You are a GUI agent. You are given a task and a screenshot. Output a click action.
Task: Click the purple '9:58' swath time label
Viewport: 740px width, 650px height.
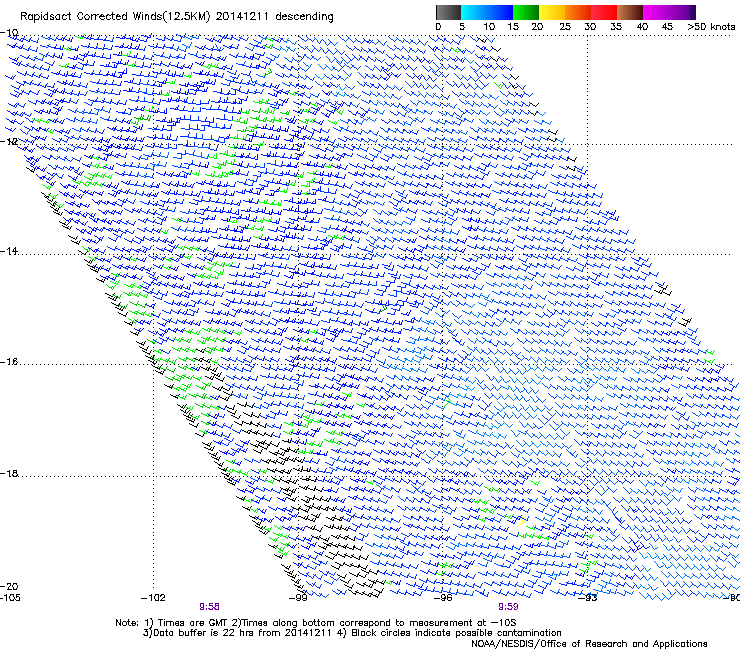[x=209, y=607]
